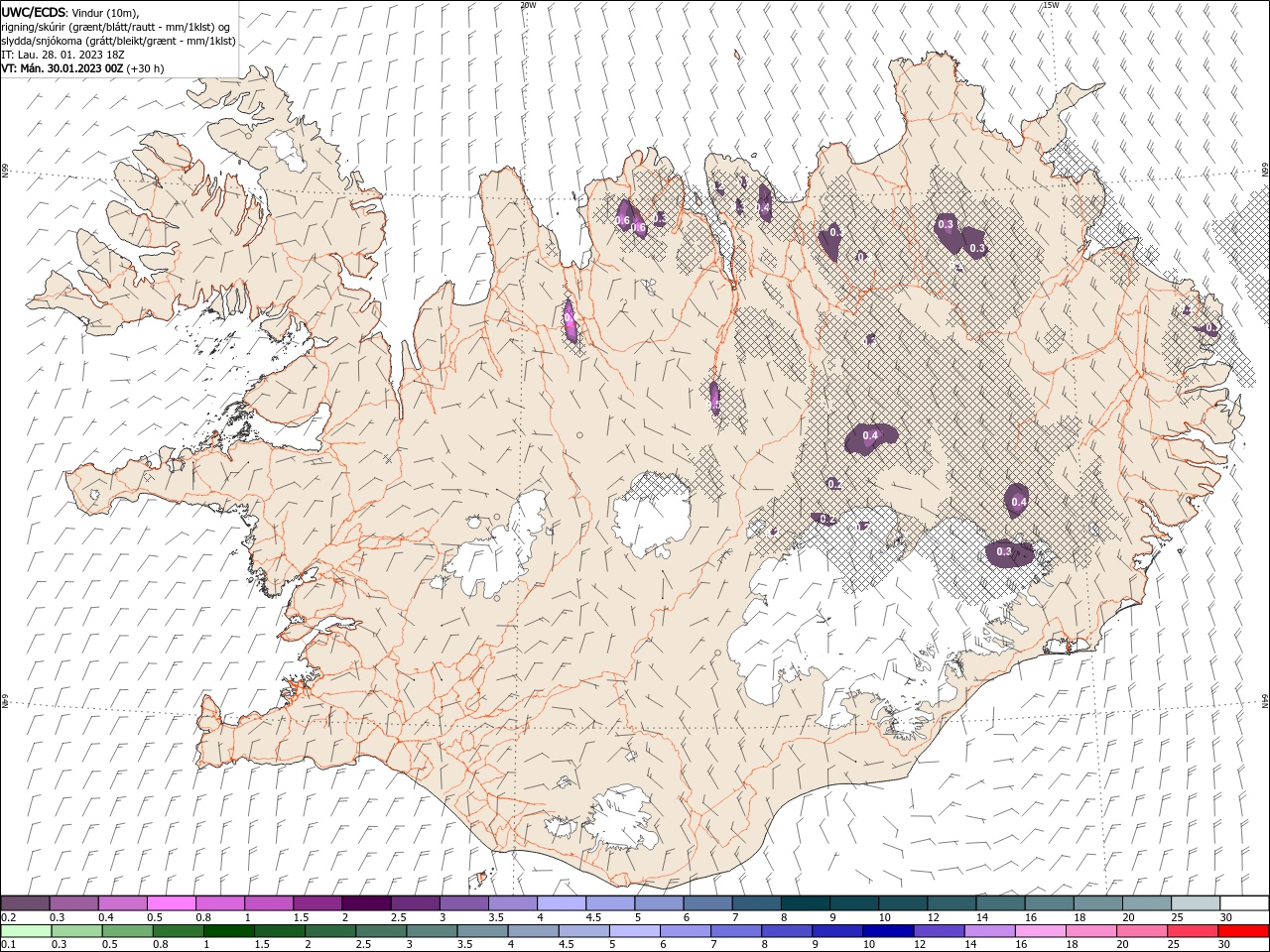Click the darkest purple 2 swatch in upper legend
Screen dimensions: 1270x952
366,903
